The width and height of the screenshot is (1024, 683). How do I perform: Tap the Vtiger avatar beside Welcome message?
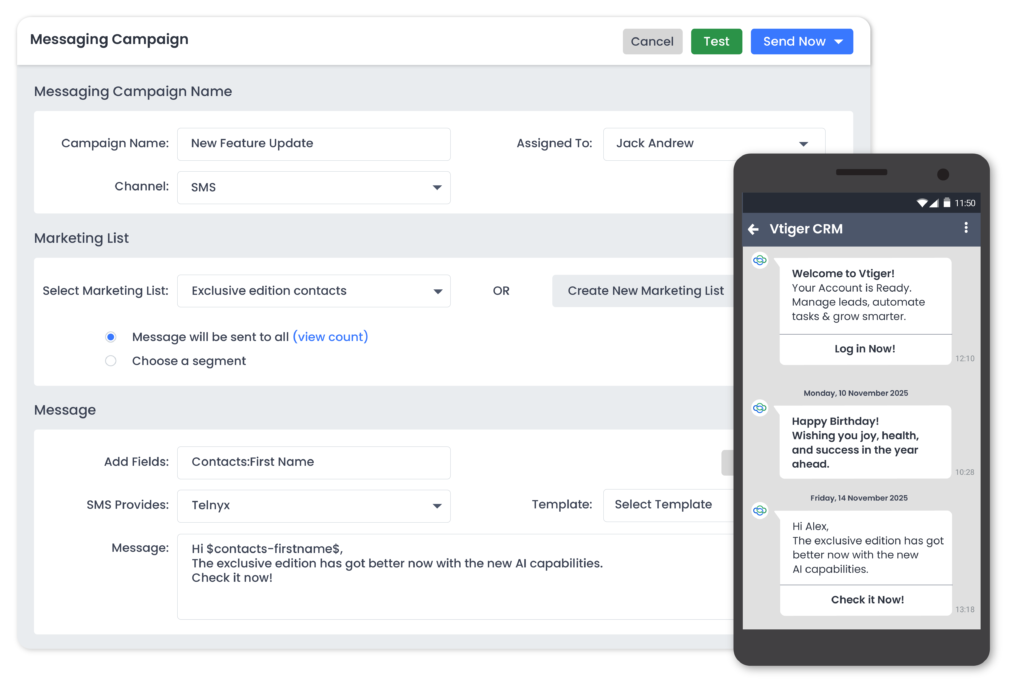759,260
